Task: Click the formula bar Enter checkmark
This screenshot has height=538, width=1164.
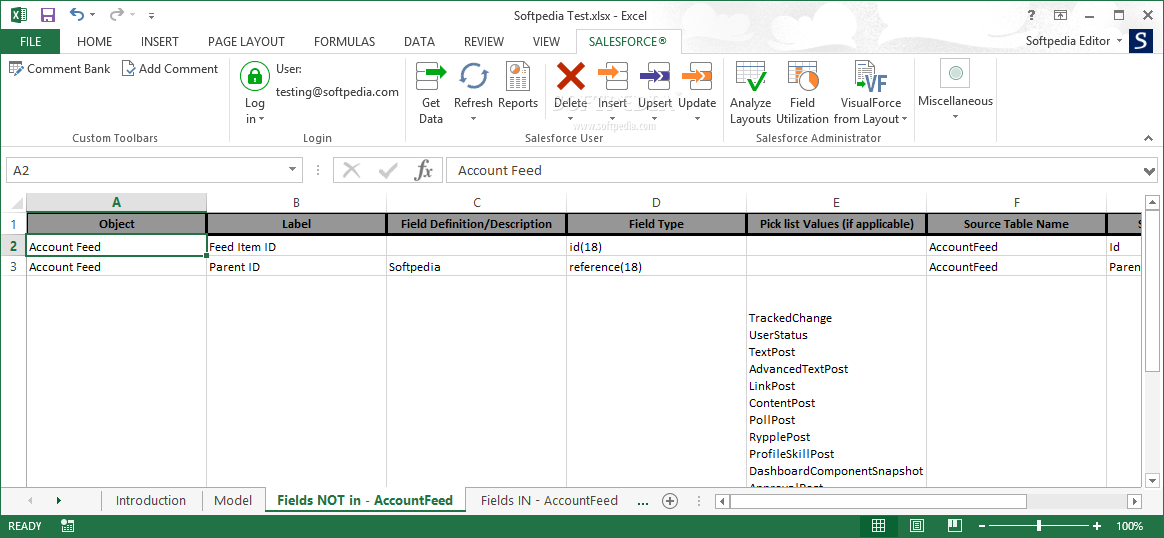Action: tap(388, 171)
